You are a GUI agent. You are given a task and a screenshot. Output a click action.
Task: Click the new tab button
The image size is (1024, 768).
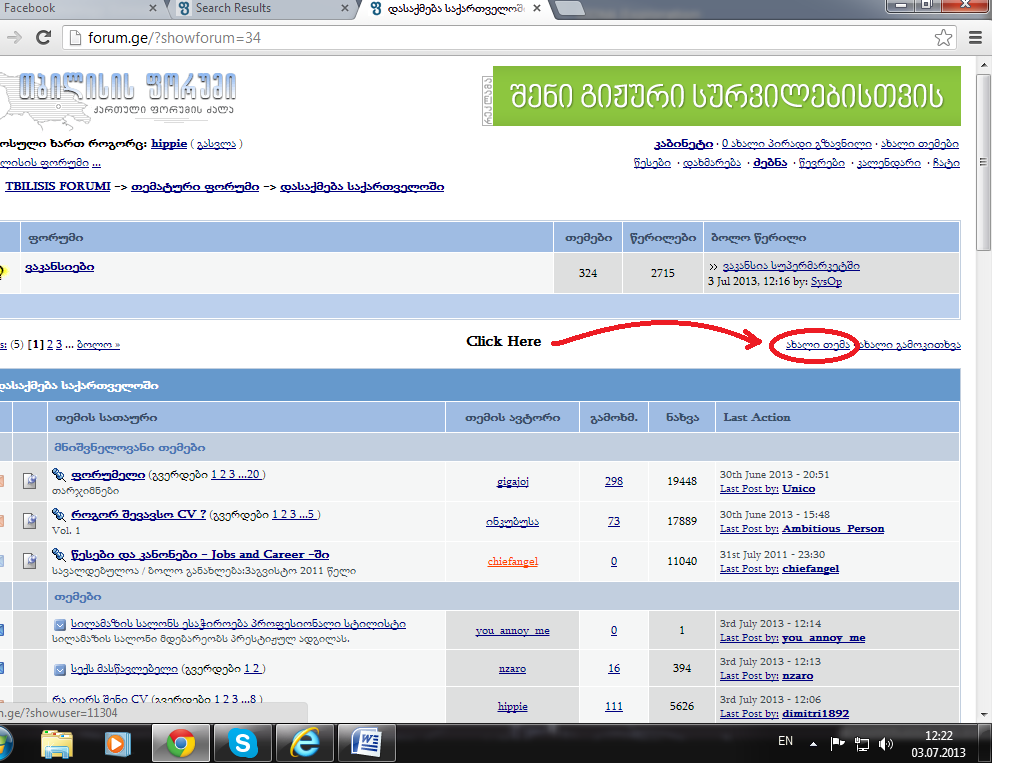[570, 9]
